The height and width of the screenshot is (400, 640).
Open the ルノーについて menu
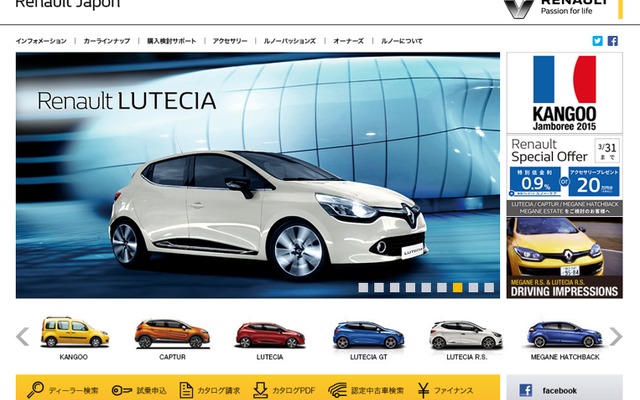pos(402,41)
